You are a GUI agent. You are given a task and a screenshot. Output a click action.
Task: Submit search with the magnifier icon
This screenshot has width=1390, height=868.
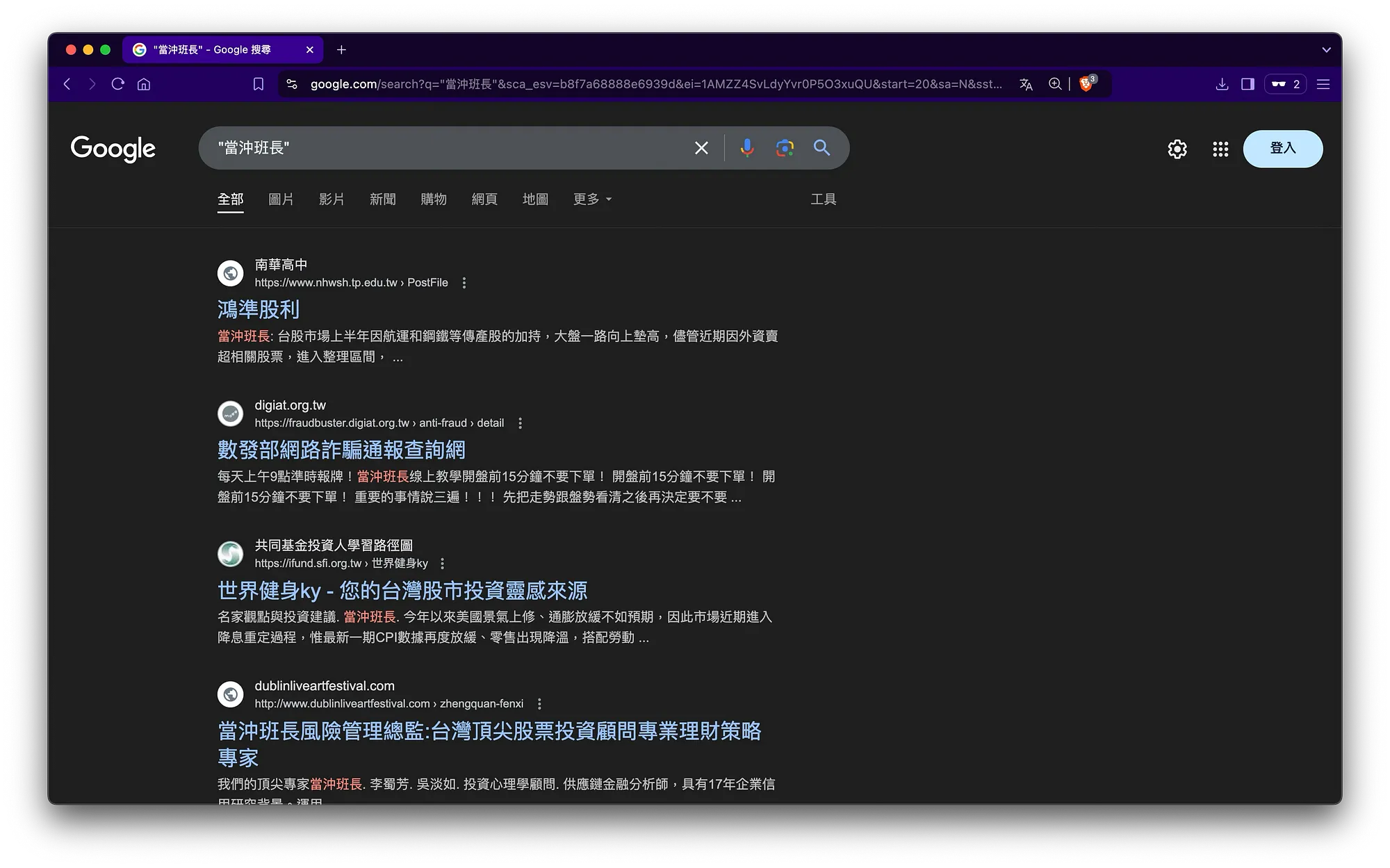point(821,148)
